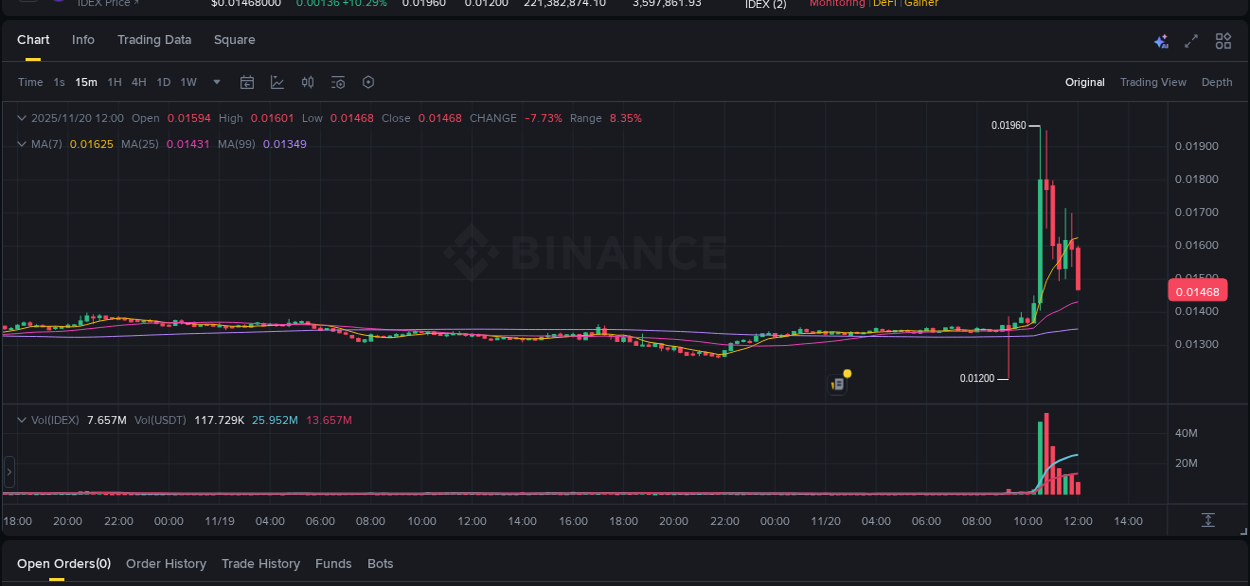Open the widgets grid icon
Screen dimensions: 1250x586
1223,41
